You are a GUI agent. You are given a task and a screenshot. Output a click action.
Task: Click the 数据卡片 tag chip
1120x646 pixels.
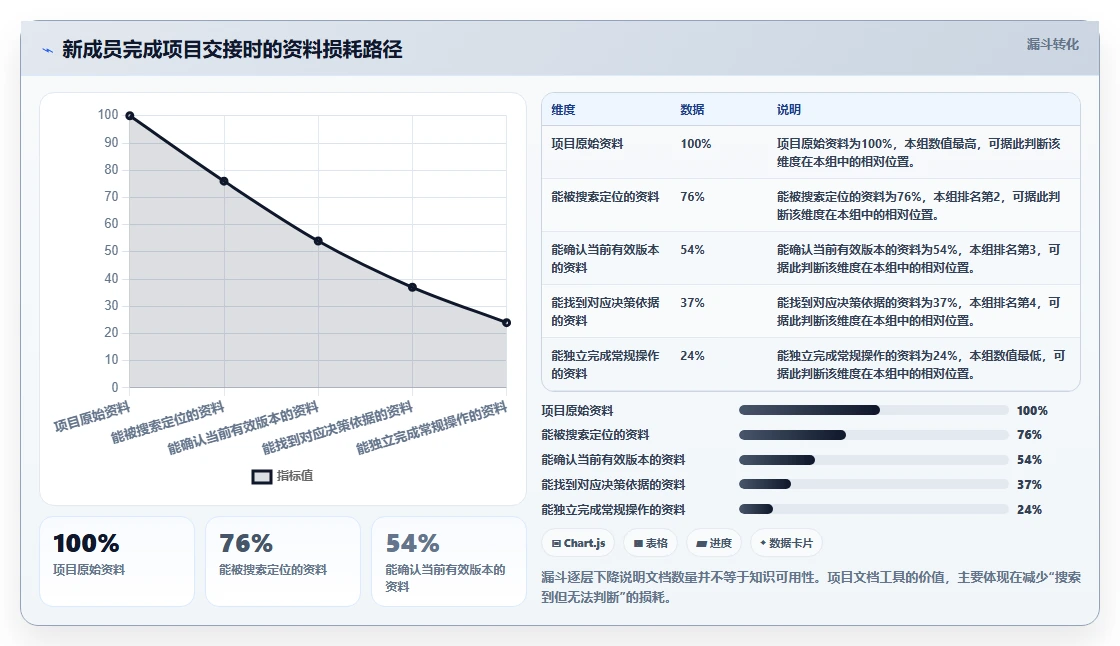point(786,543)
